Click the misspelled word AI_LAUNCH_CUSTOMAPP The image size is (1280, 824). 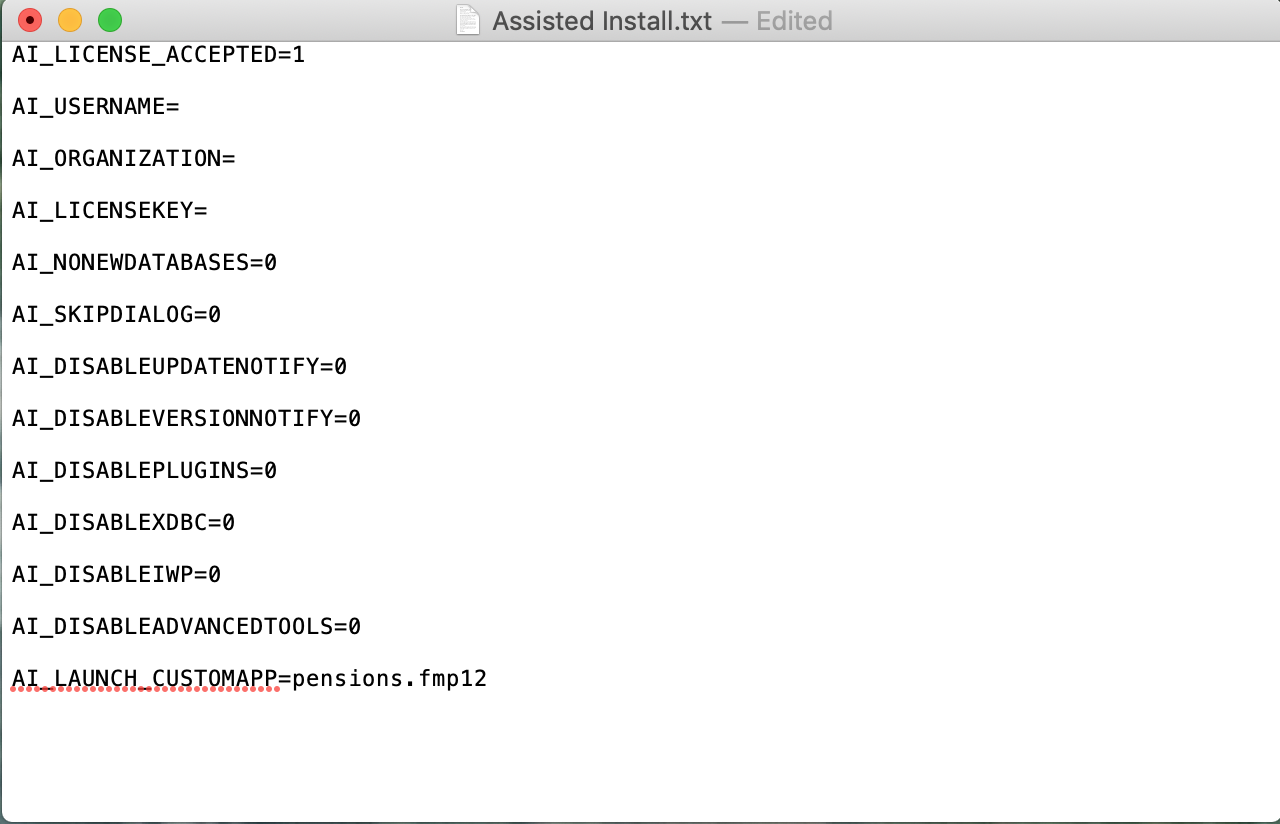pos(145,678)
